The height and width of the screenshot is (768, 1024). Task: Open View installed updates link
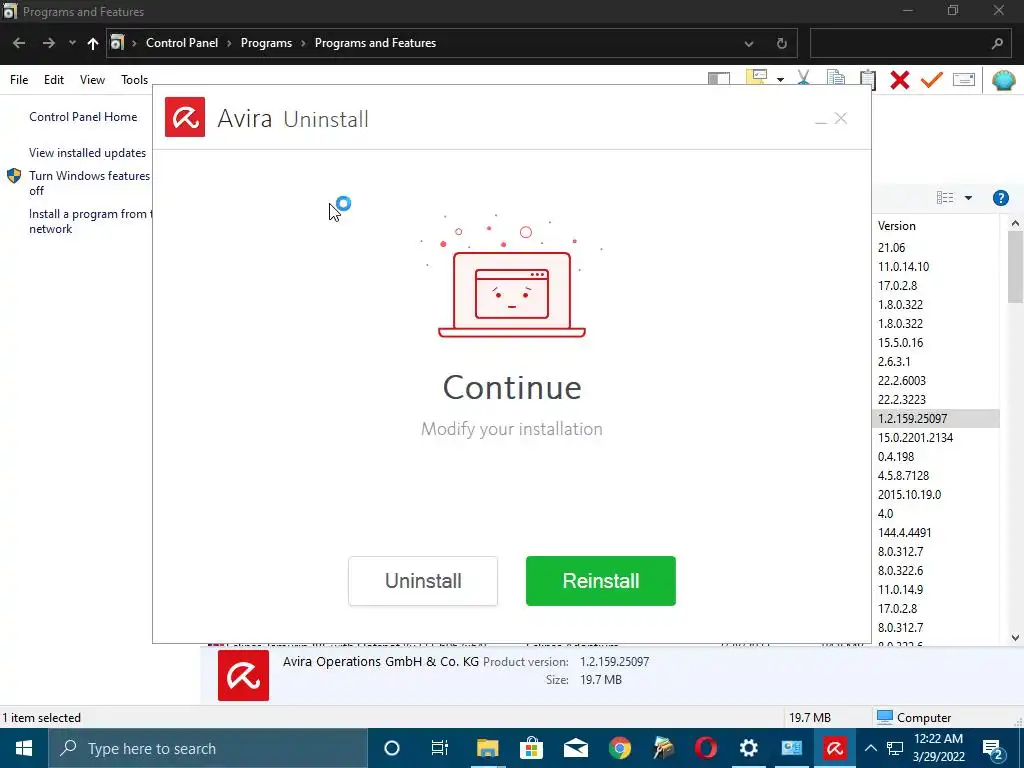88,153
